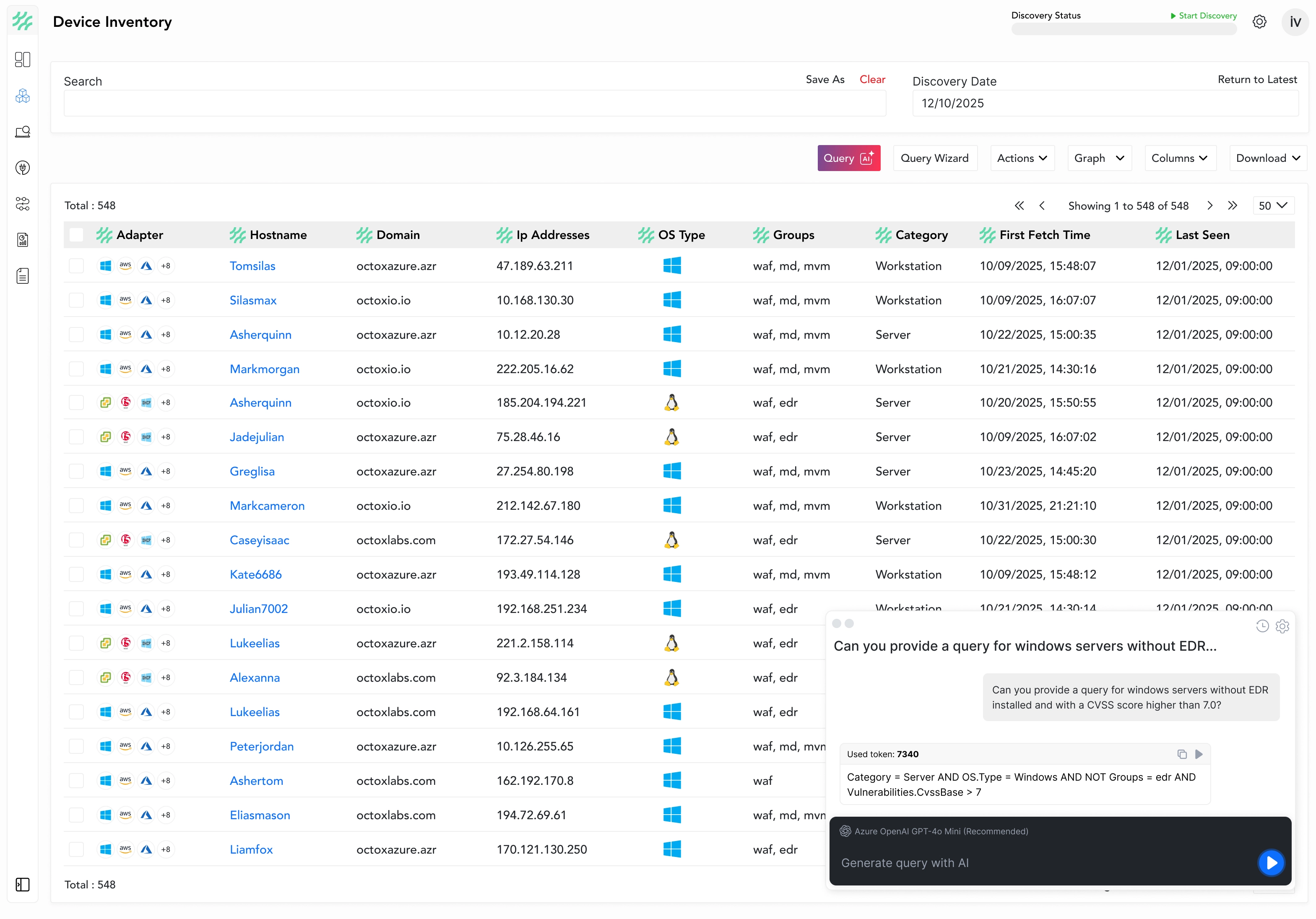This screenshot has height=919, width=1316.
Task: Go to next page arrow
Action: 1210,206
